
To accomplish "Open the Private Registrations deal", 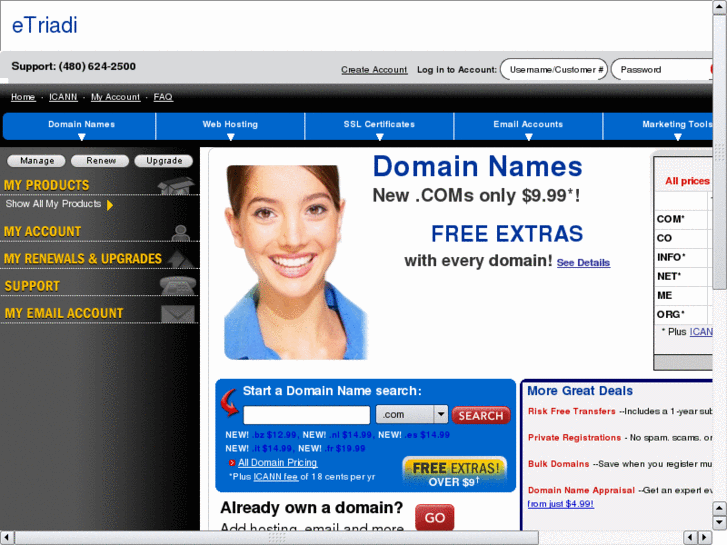I will [574, 438].
